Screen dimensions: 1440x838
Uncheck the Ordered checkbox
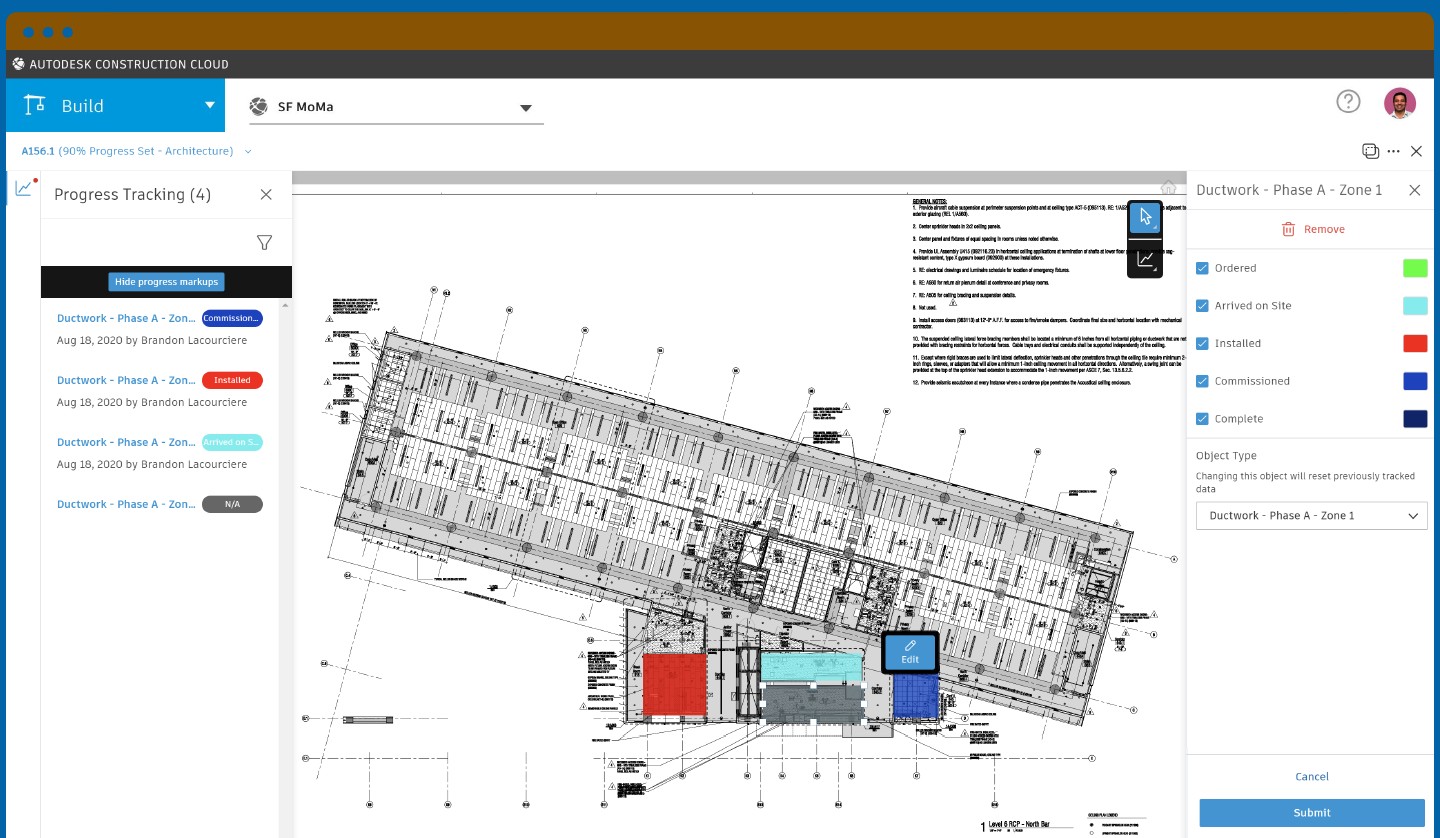pos(1203,268)
